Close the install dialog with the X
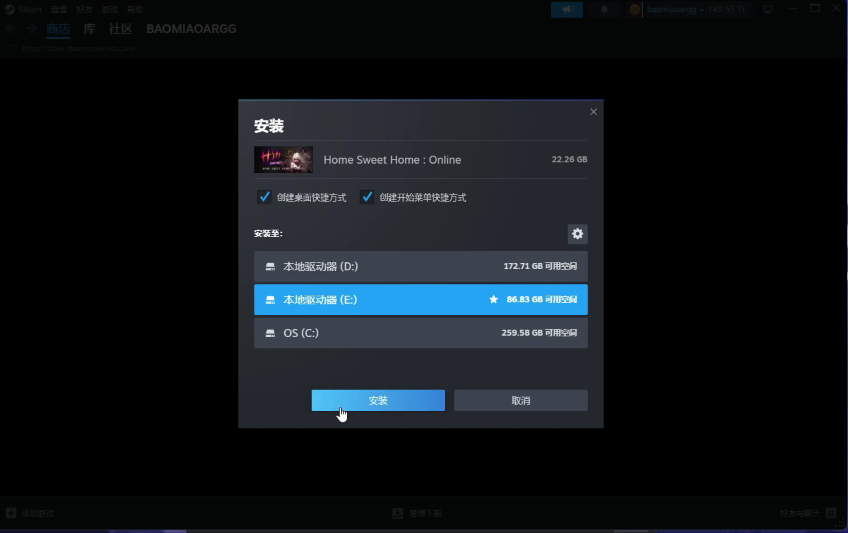Viewport: 848px width, 533px height. click(593, 112)
